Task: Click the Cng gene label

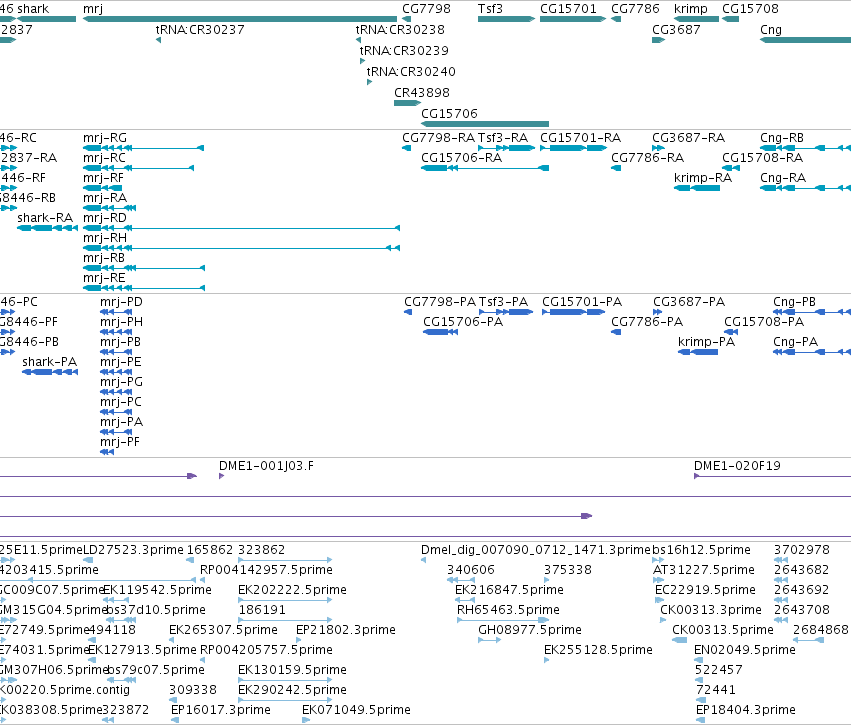Action: coord(771,30)
